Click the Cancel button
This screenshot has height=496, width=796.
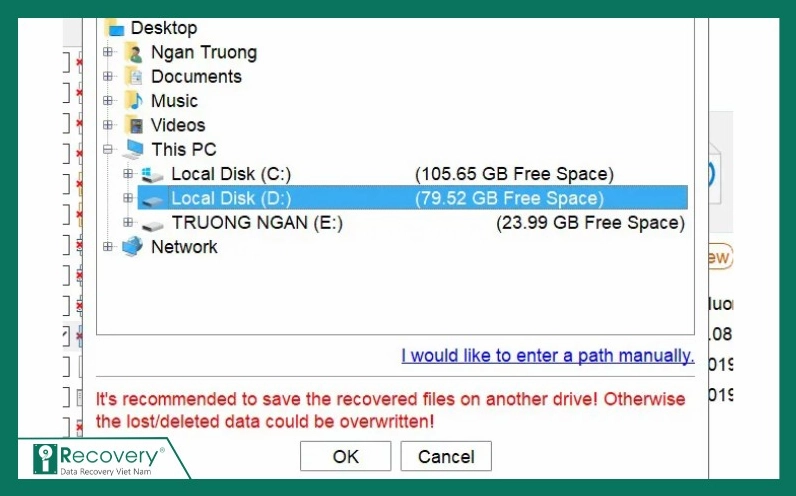(x=446, y=456)
